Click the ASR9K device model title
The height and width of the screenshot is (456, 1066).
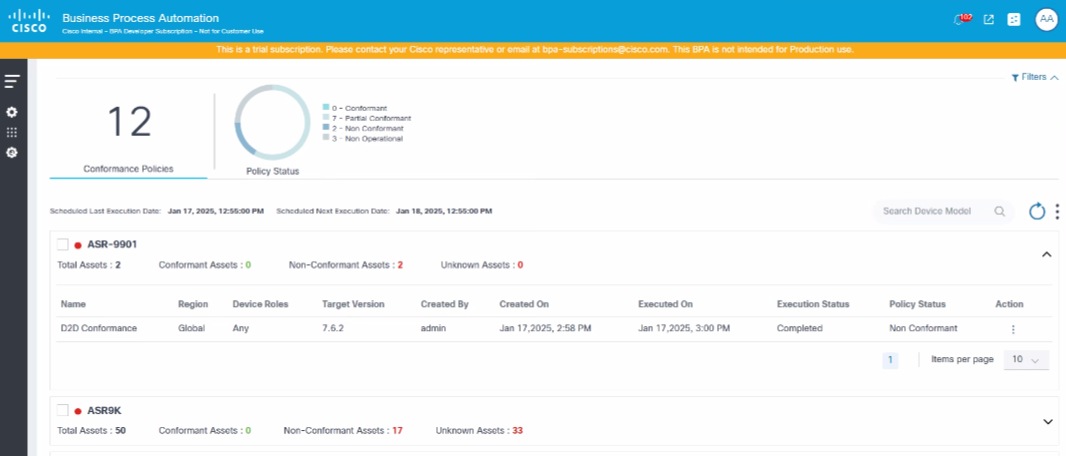coord(105,410)
